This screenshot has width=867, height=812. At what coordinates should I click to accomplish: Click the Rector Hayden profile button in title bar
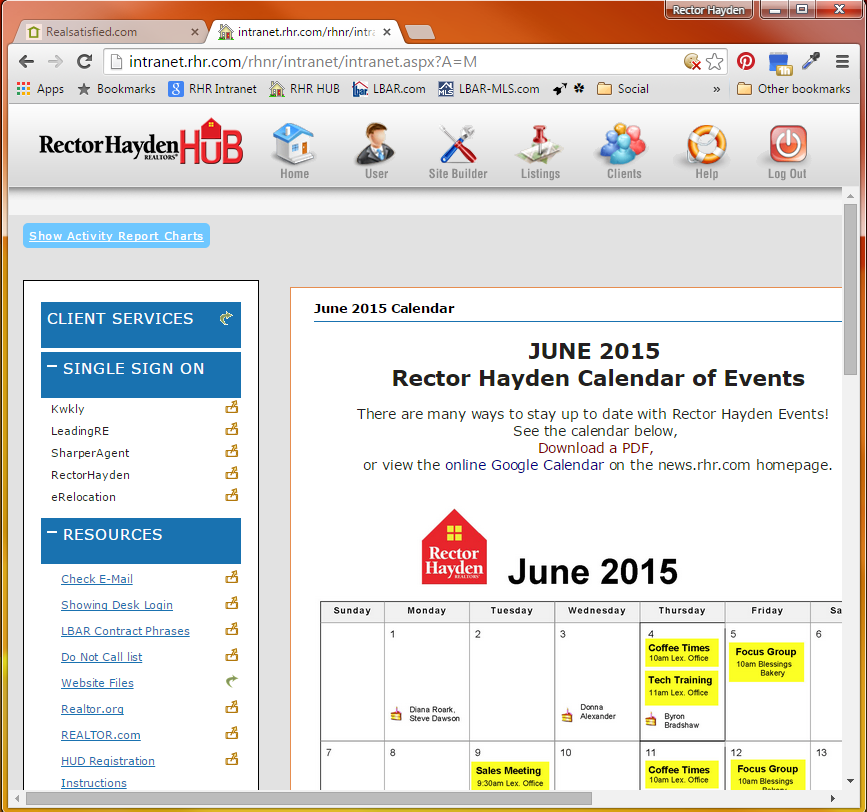708,10
